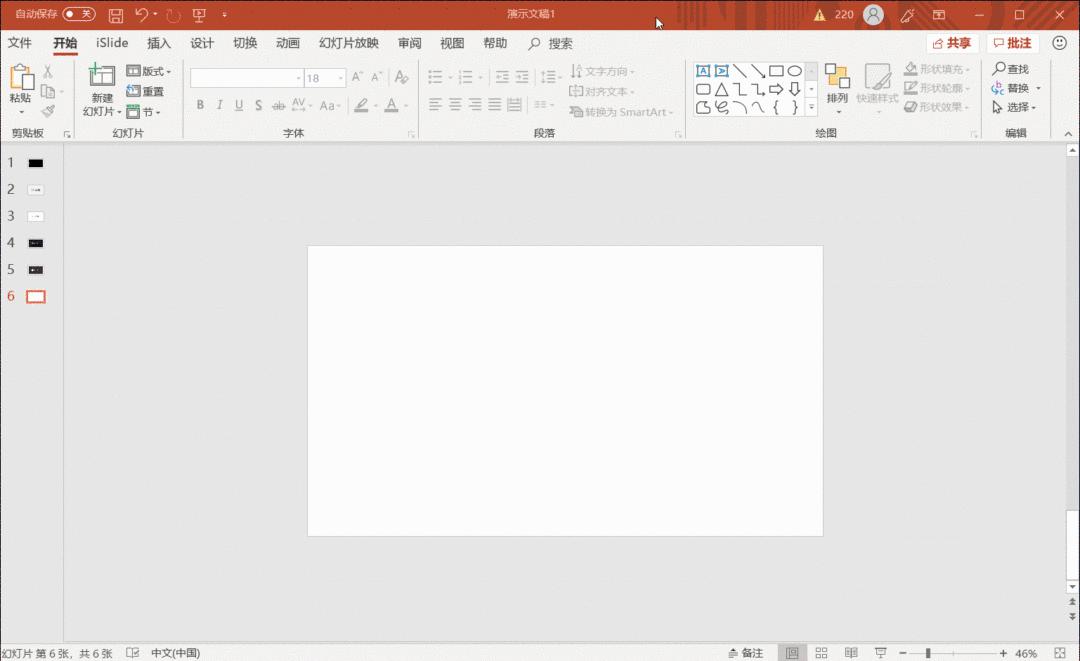Toggle underline formatting
The image size is (1080, 661).
[x=238, y=105]
